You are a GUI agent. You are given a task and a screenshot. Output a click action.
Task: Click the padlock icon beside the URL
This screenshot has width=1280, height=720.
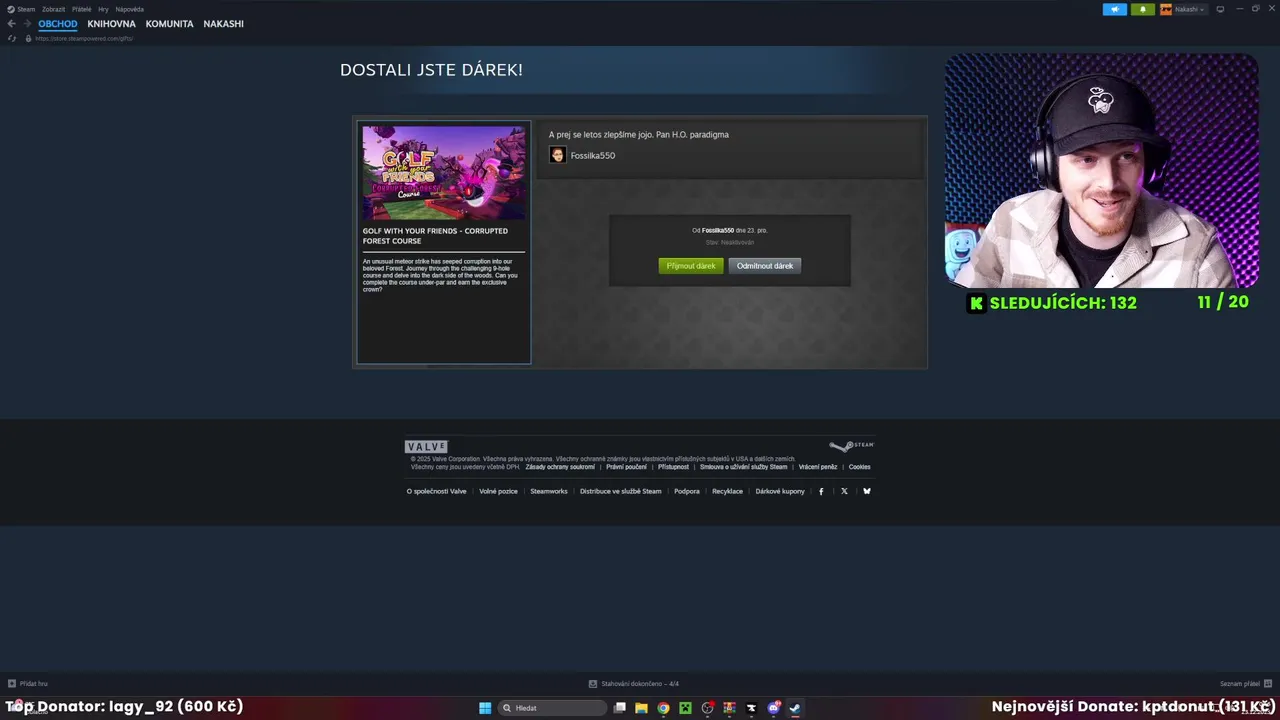29,38
